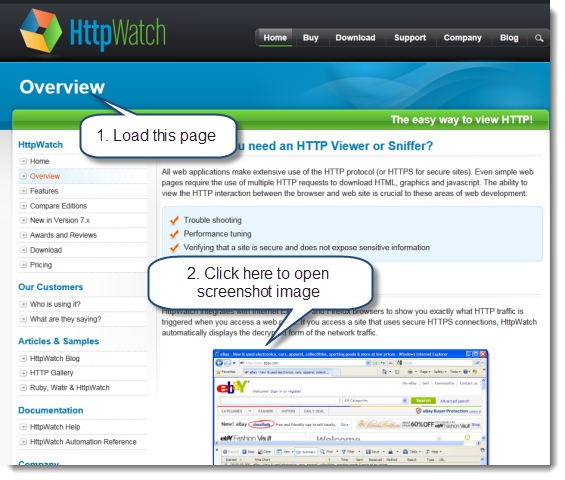Click the 'The easy way to view HTTP!' banner

[x=462, y=120]
